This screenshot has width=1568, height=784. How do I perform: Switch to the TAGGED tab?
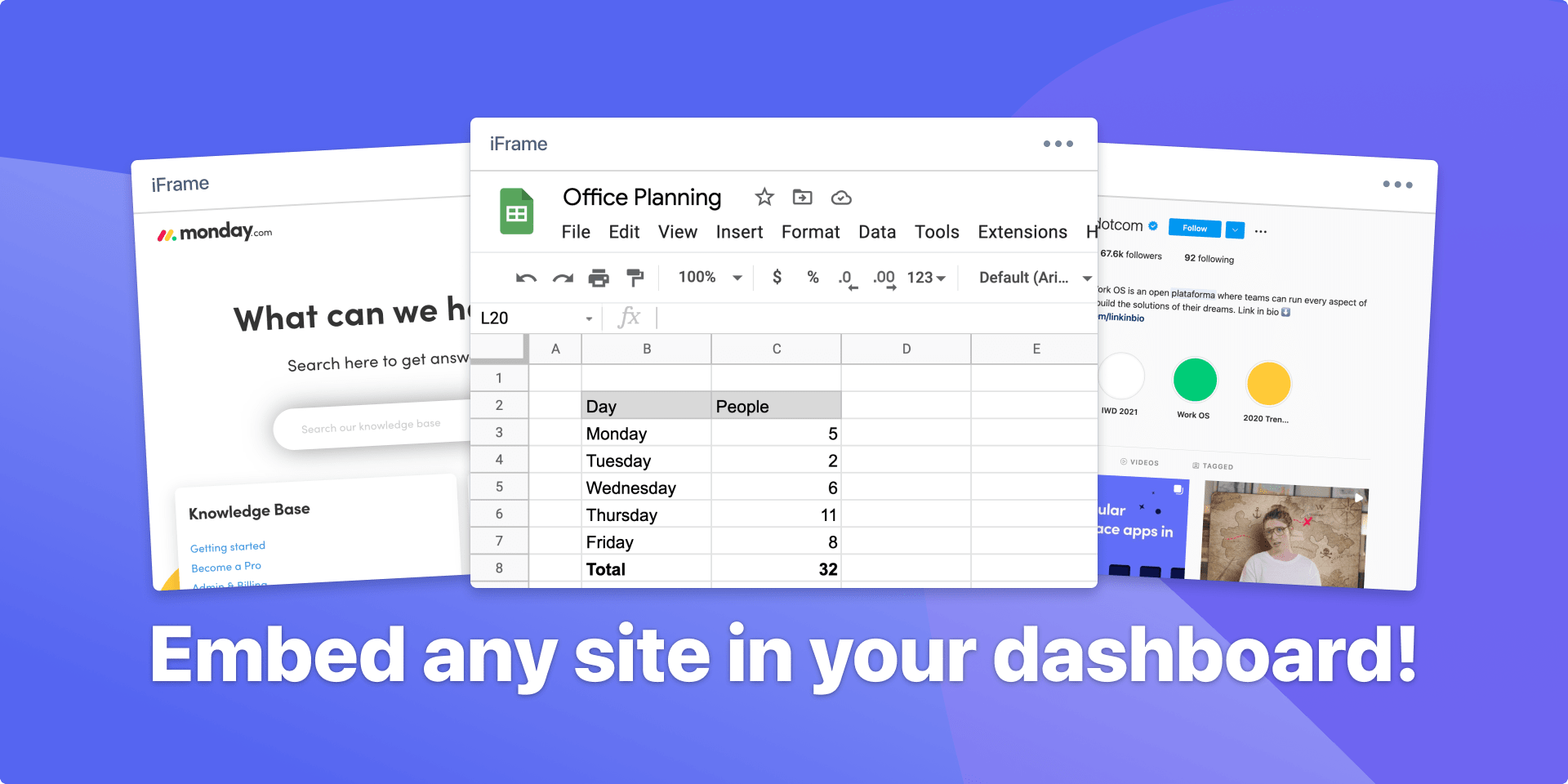(1213, 466)
